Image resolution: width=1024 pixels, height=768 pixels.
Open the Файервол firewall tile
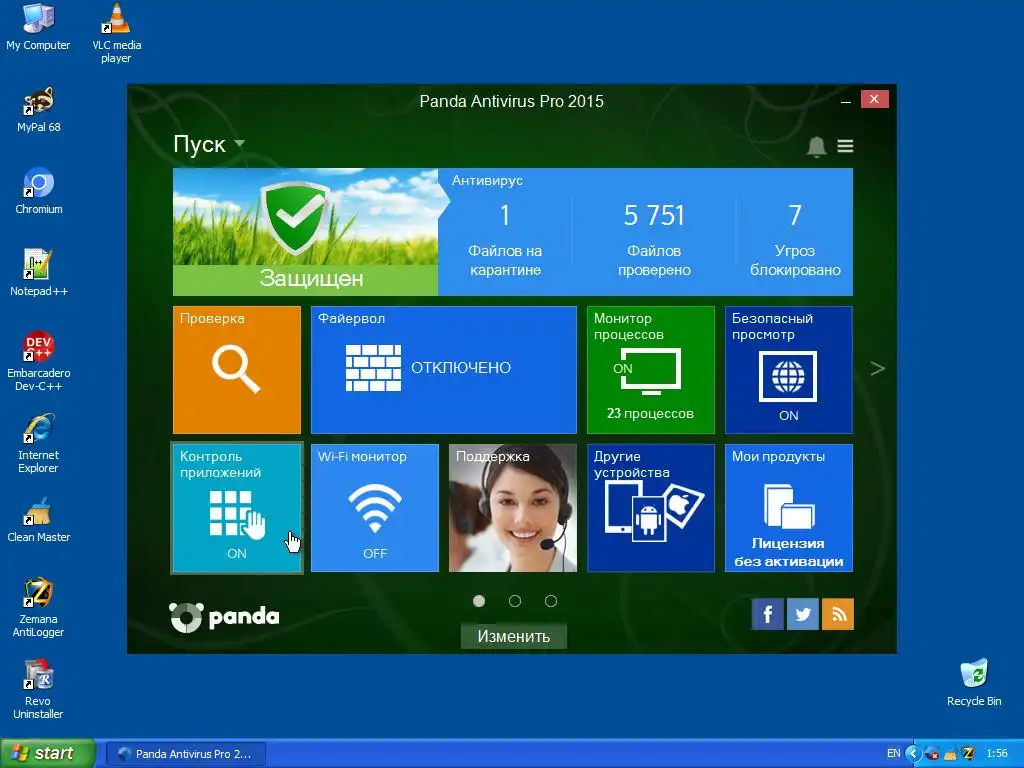pyautogui.click(x=443, y=370)
